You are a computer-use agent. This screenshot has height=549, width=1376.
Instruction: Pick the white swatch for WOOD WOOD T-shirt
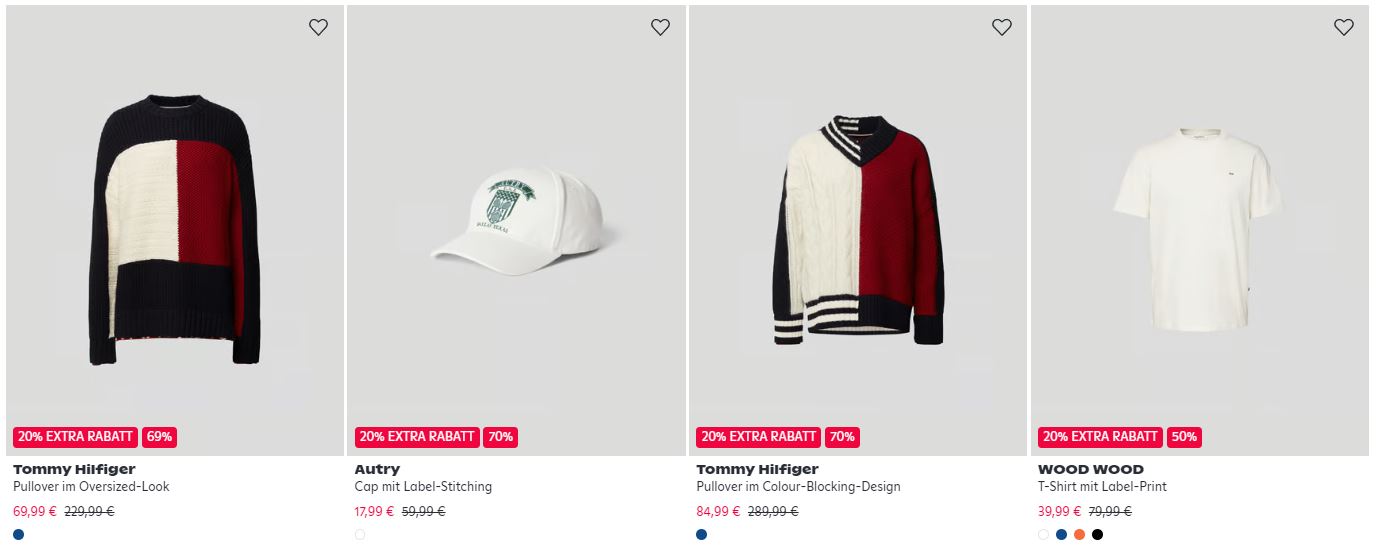(1044, 535)
